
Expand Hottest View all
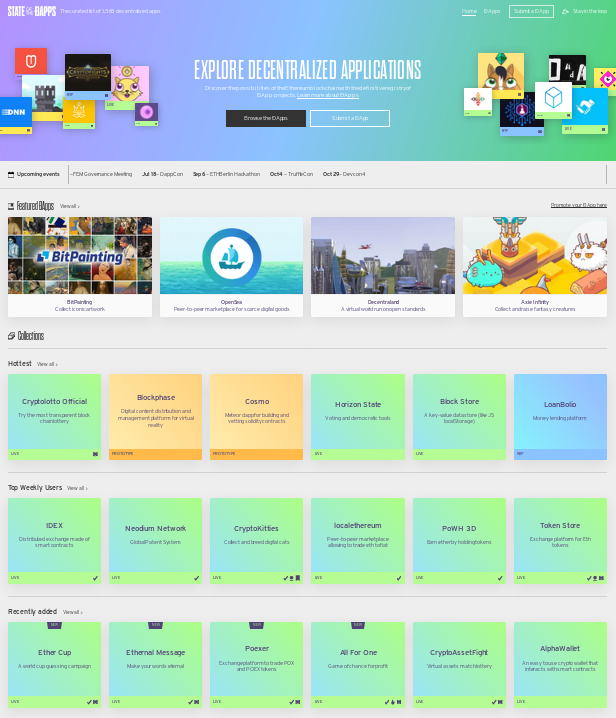tap(47, 364)
